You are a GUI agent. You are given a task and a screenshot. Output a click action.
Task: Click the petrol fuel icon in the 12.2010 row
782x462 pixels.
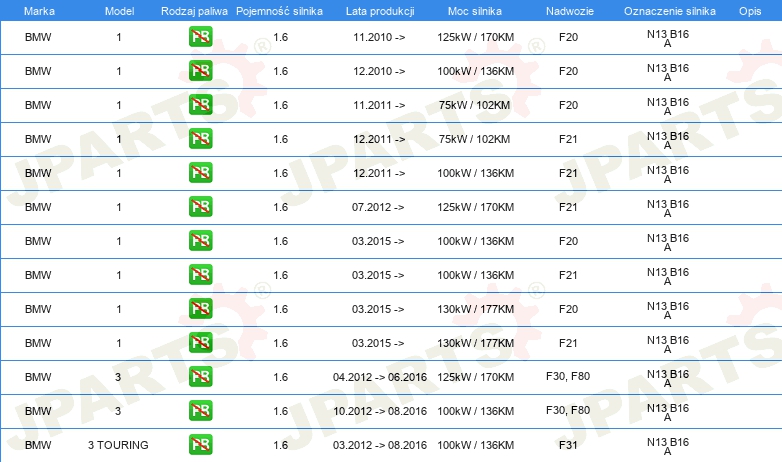tap(200, 70)
